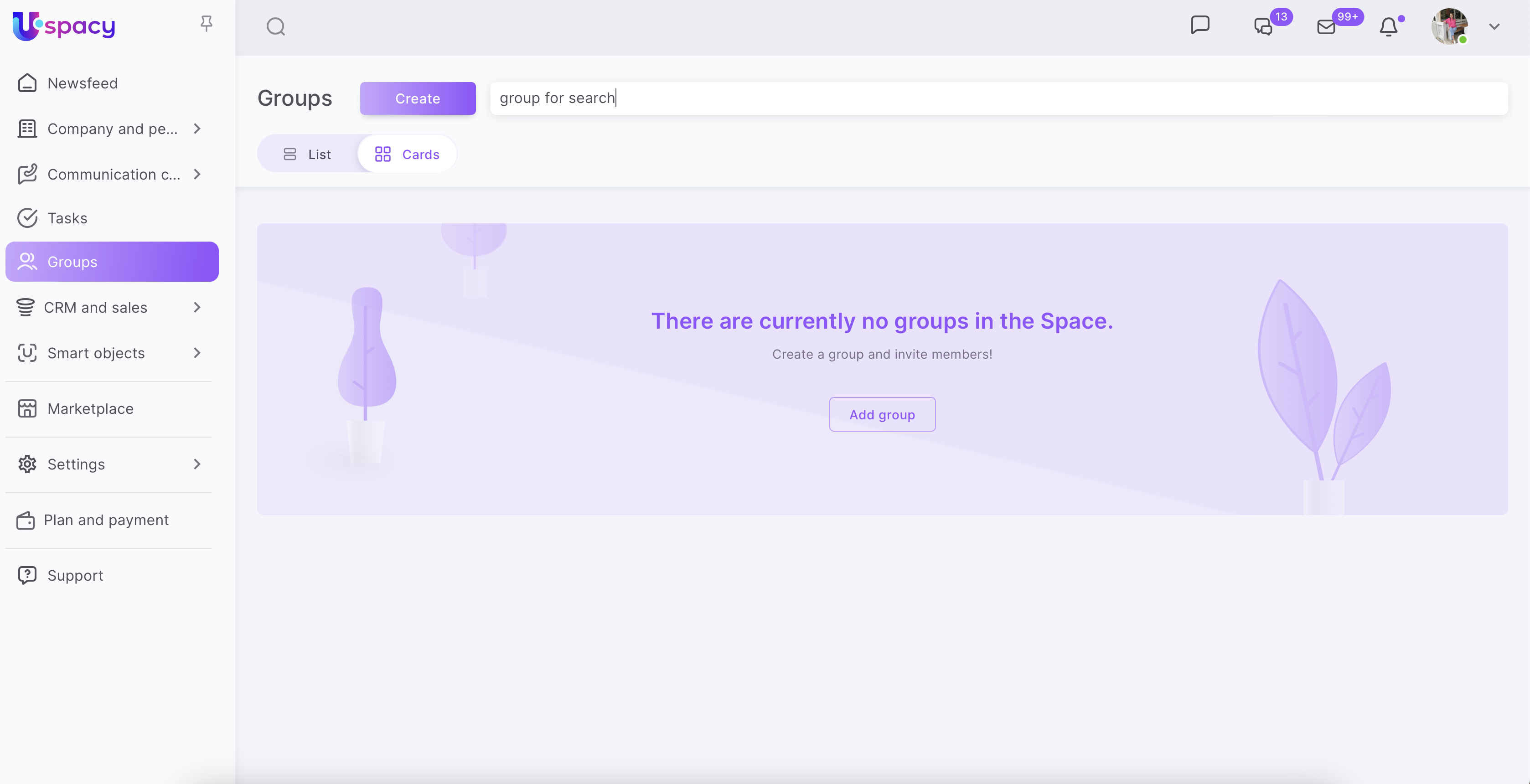The width and height of the screenshot is (1530, 784).
Task: Click the pin sidebar icon
Action: click(206, 24)
